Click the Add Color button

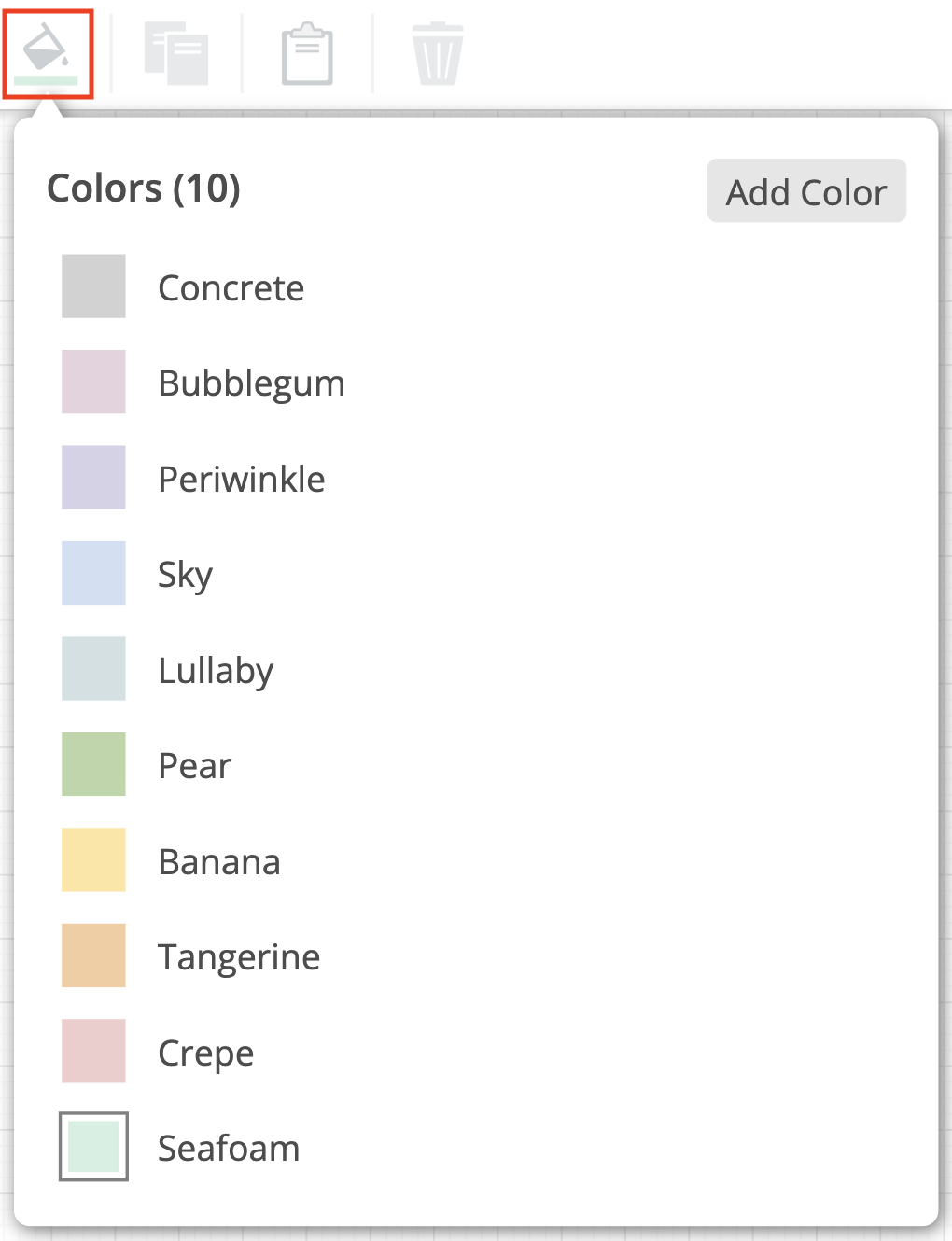point(805,190)
